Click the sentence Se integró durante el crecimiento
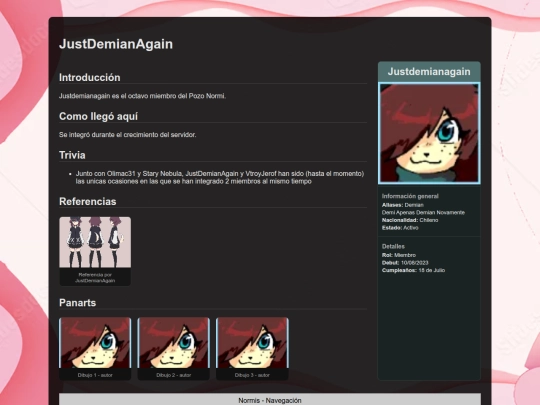The height and width of the screenshot is (405, 540). point(127,135)
